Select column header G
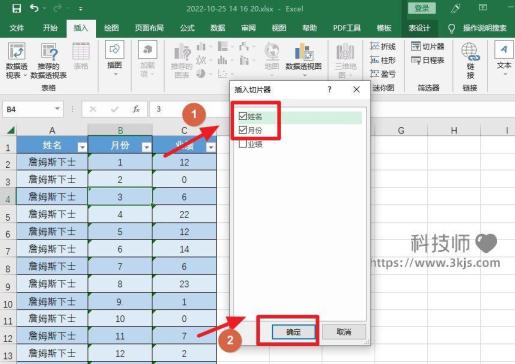Image resolution: width=515 pixels, height=364 pixels. (x=401, y=130)
